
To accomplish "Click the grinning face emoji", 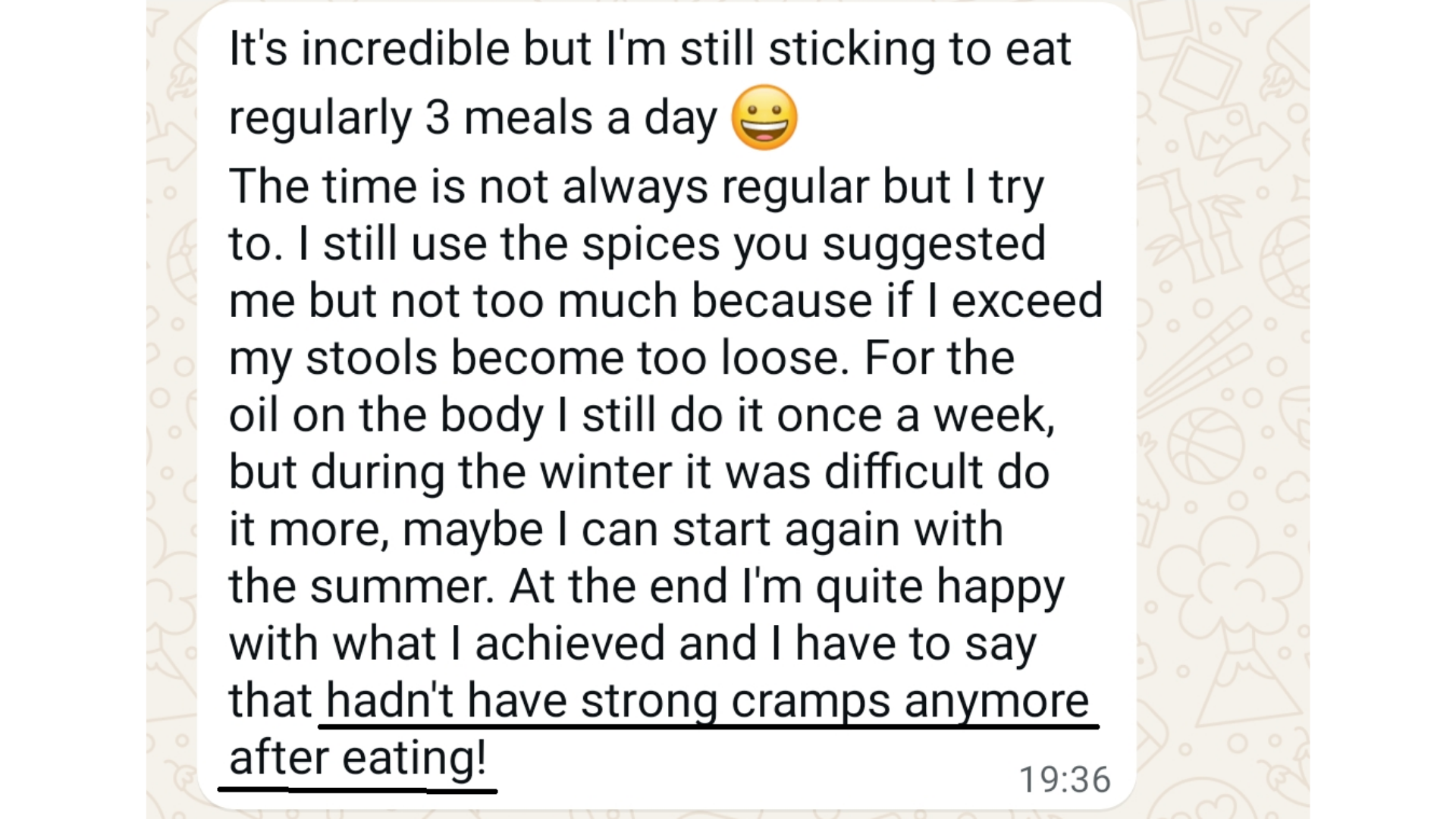I will click(x=764, y=118).
